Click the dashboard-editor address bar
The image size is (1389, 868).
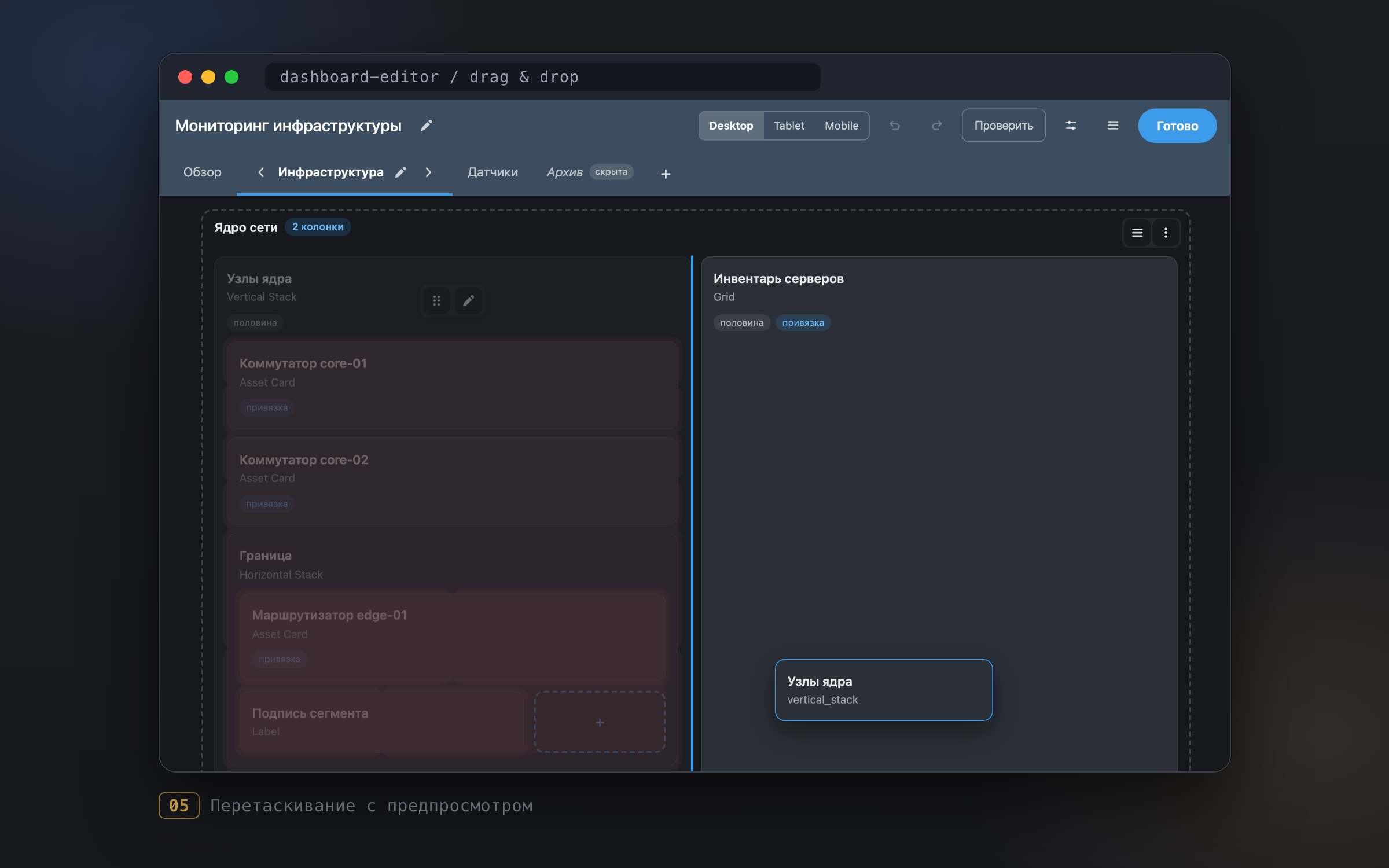pos(542,77)
